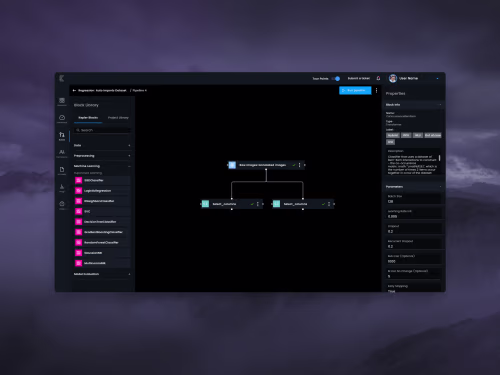This screenshot has width=500, height=375.
Task: Click the notification bell icon
Action: click(378, 78)
